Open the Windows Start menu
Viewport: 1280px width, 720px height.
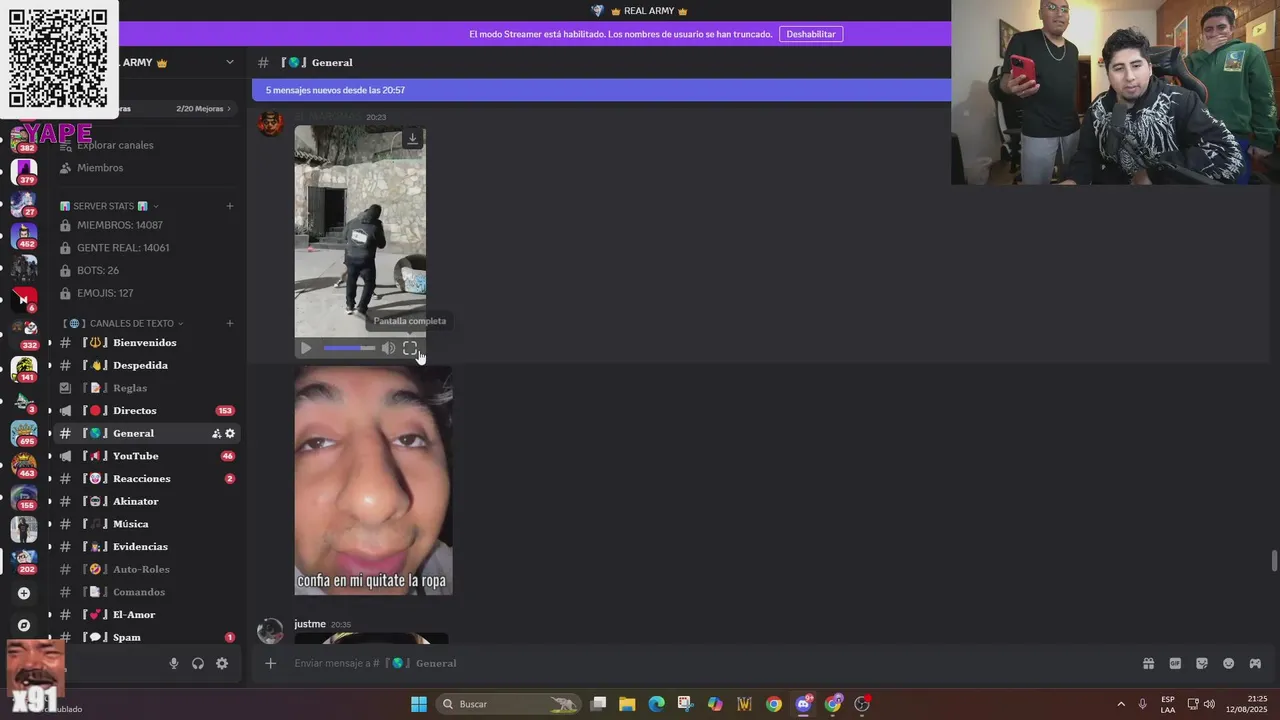pyautogui.click(x=419, y=704)
